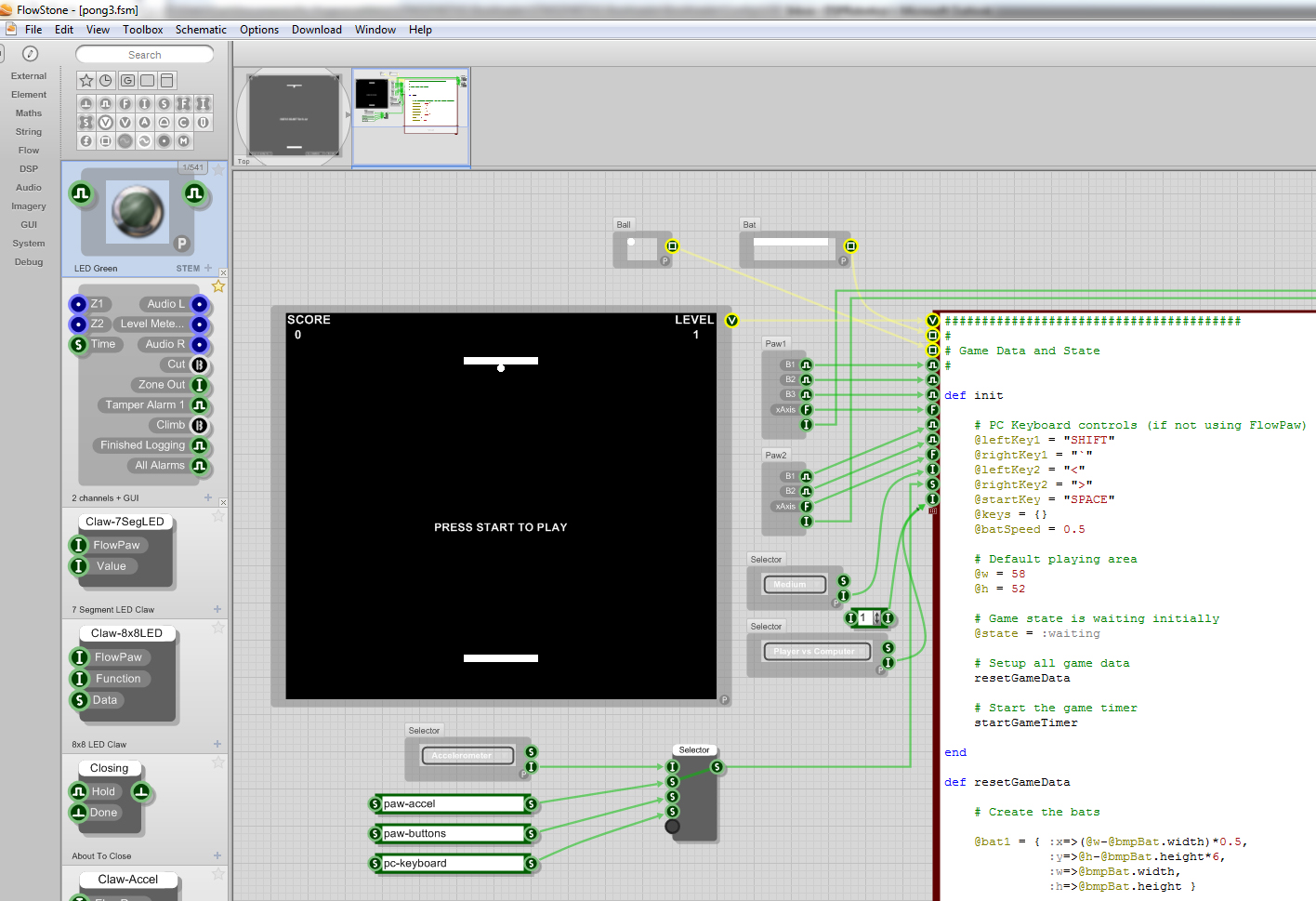This screenshot has height=901, width=1316.
Task: Filter by the dome-shaped connector icon
Action: click(x=164, y=122)
